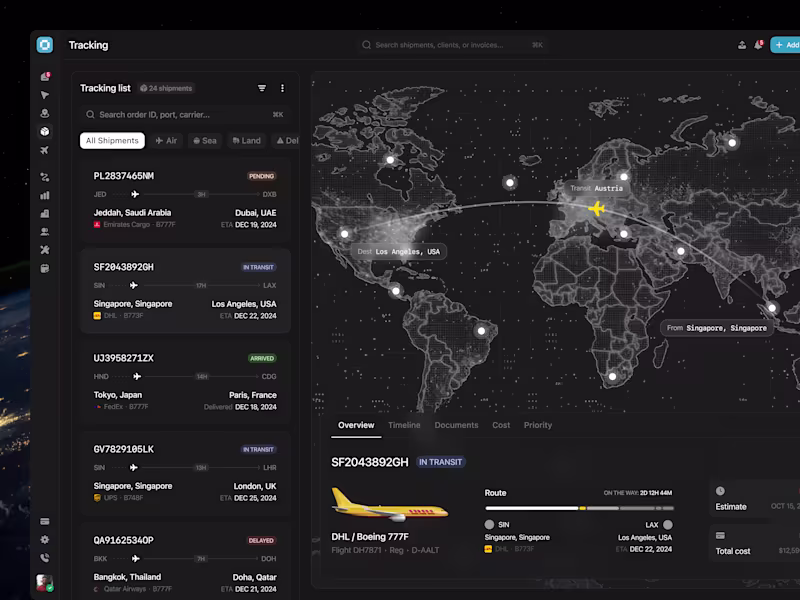This screenshot has width=800, height=600.
Task: Open the navigation arrow sidebar icon
Action: tap(45, 95)
